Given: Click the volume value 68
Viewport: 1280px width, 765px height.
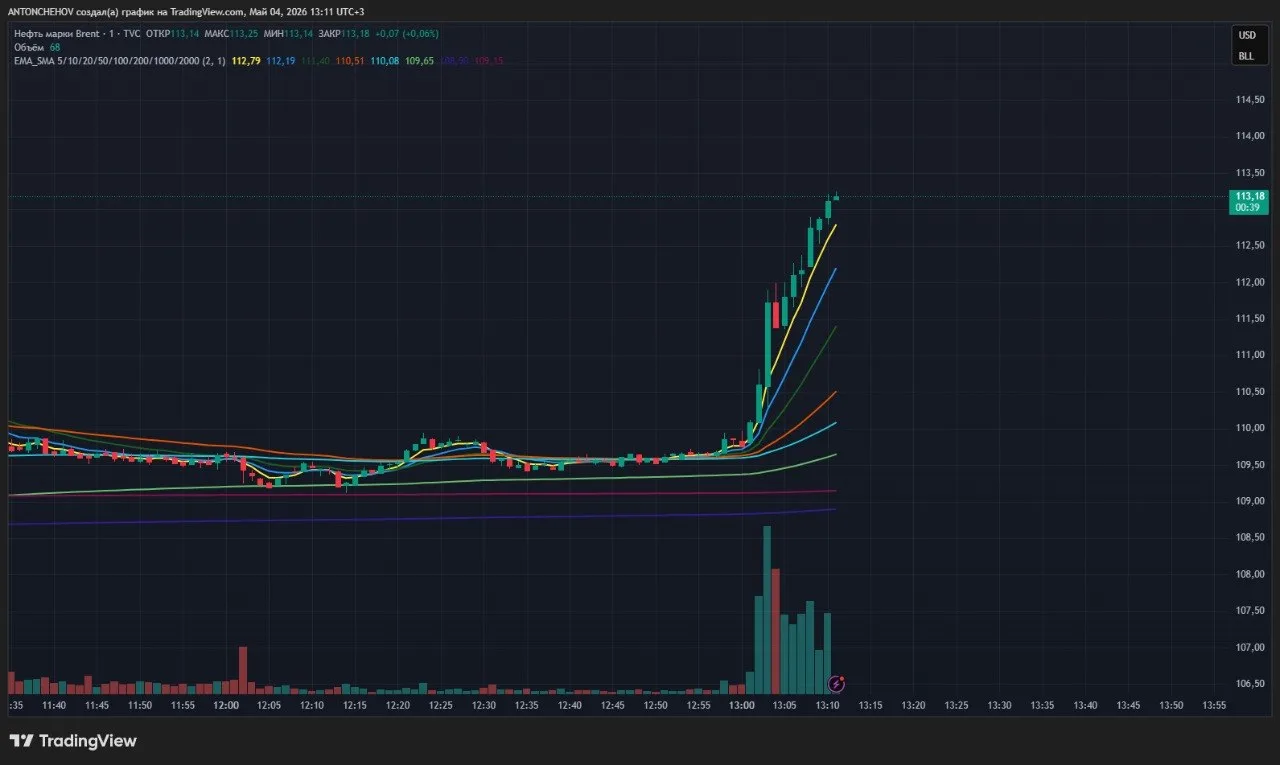Looking at the screenshot, I should (55, 47).
